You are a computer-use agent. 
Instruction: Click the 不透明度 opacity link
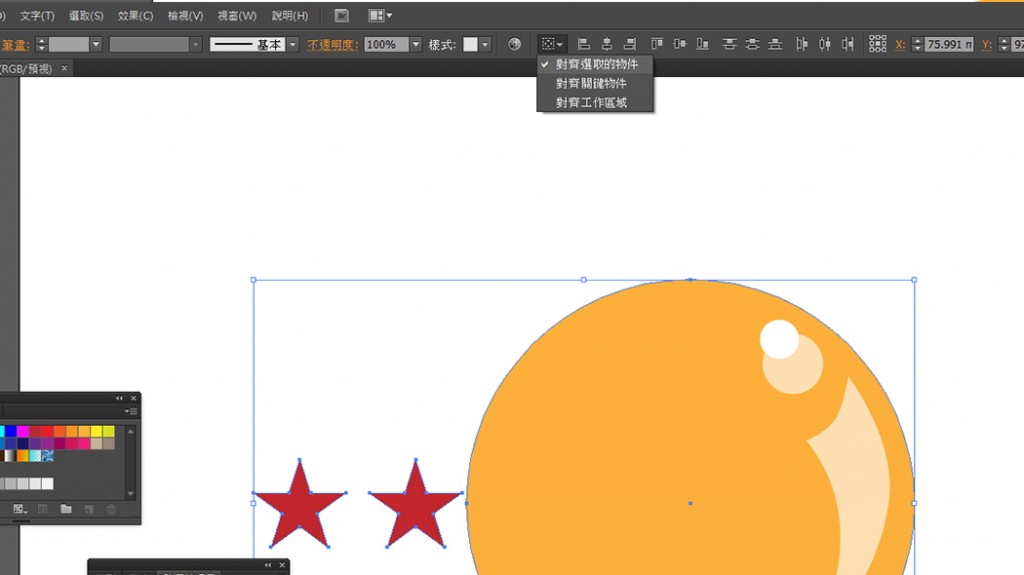332,44
